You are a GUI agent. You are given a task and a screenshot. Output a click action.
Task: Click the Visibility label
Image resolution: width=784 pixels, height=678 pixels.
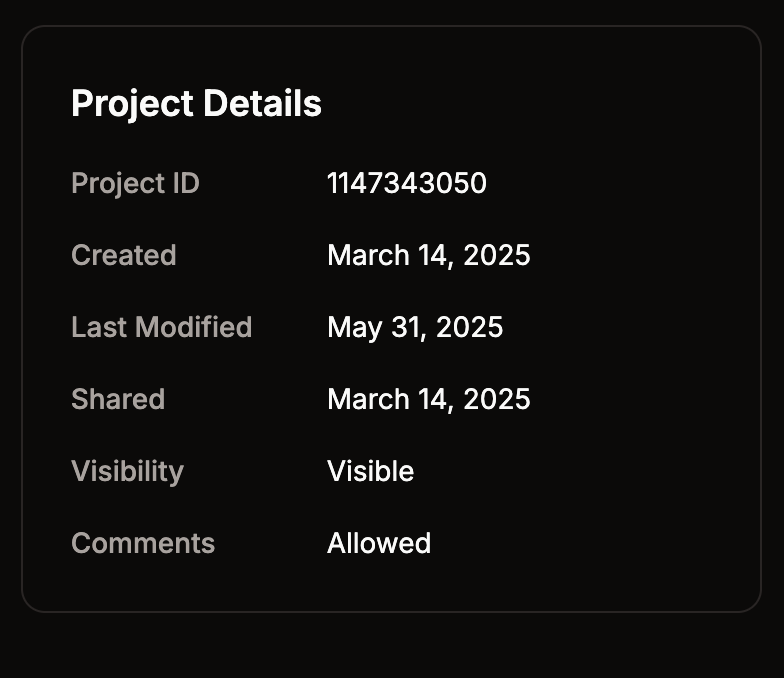click(x=128, y=472)
